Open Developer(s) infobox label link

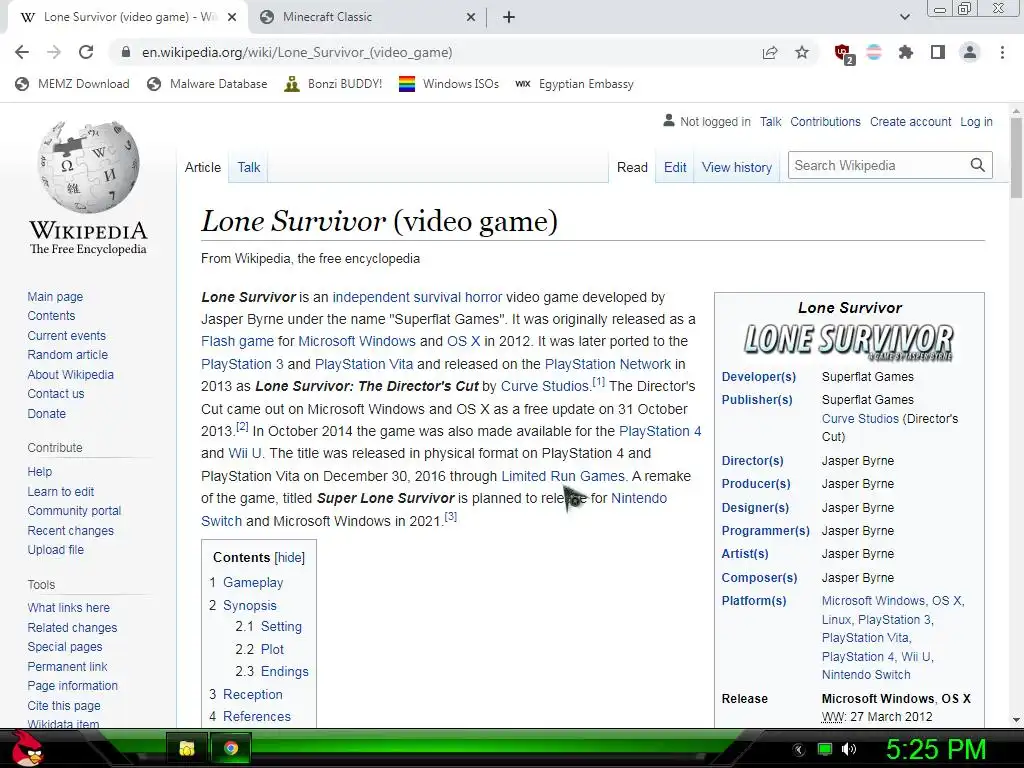click(x=758, y=377)
